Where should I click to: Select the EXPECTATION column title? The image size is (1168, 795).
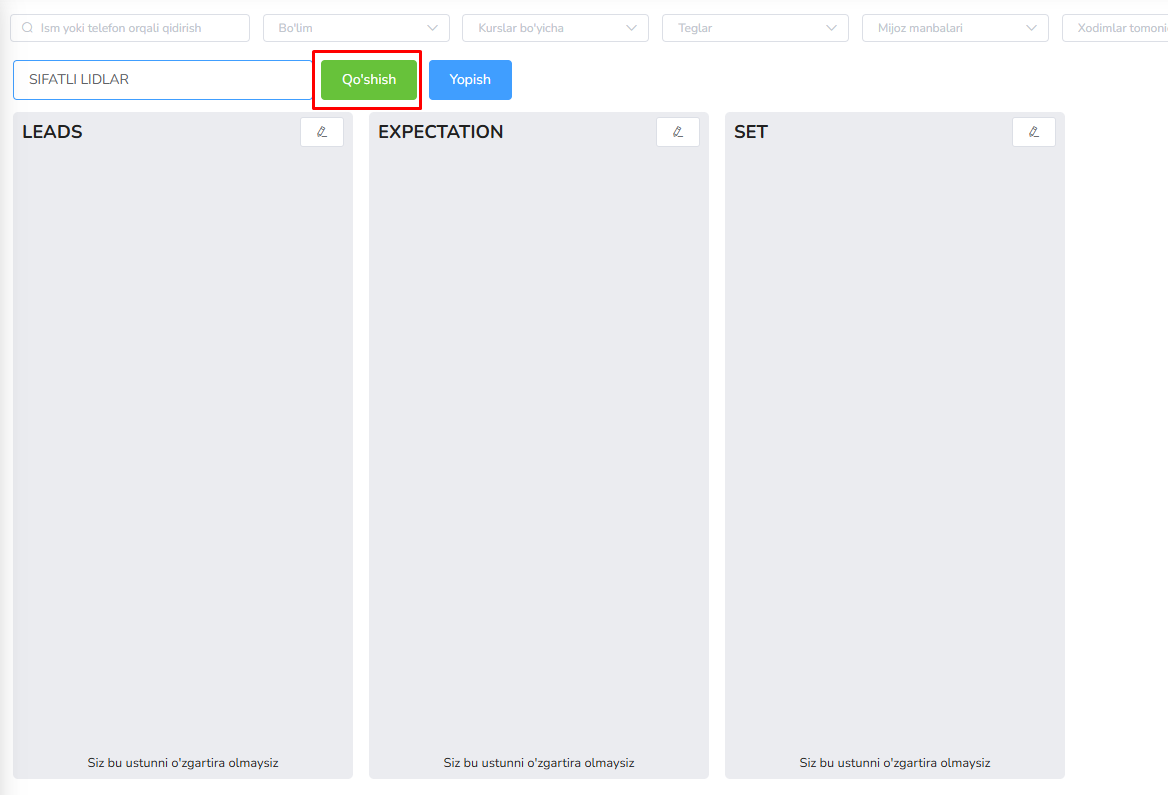tap(440, 132)
